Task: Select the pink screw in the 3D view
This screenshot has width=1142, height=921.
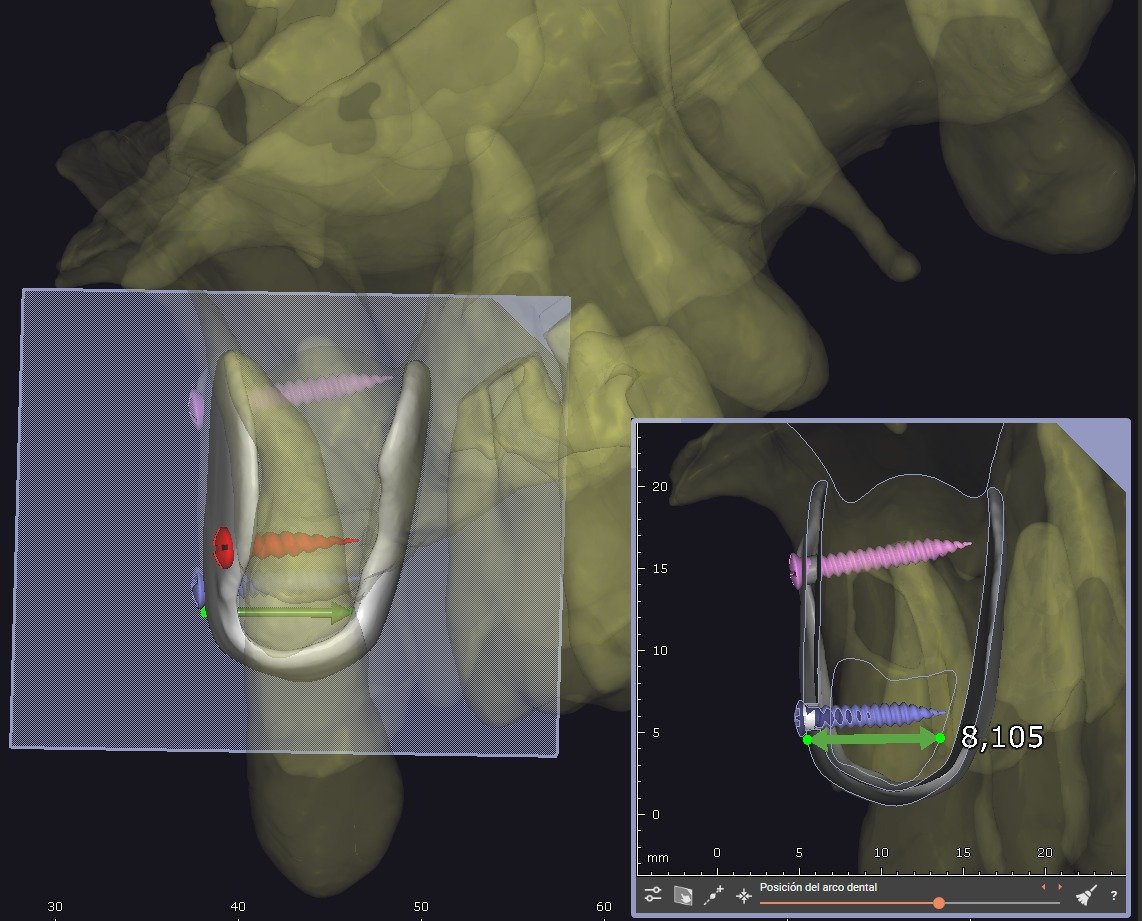Action: [x=340, y=388]
